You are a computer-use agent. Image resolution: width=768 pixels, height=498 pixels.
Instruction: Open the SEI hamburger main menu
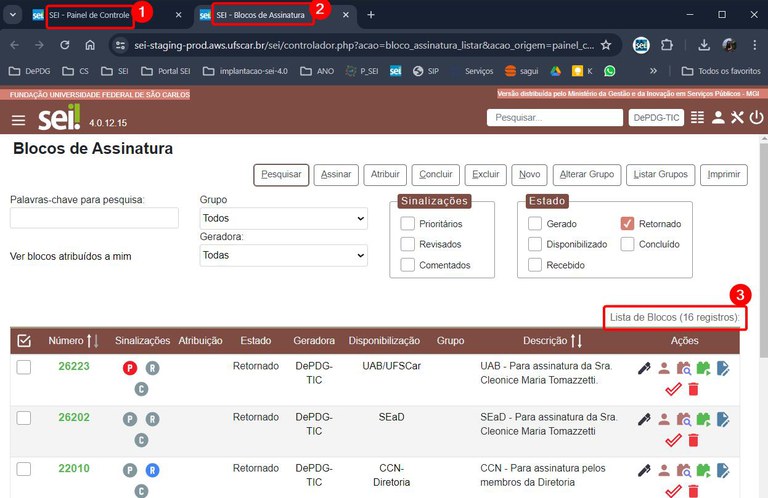(18, 120)
